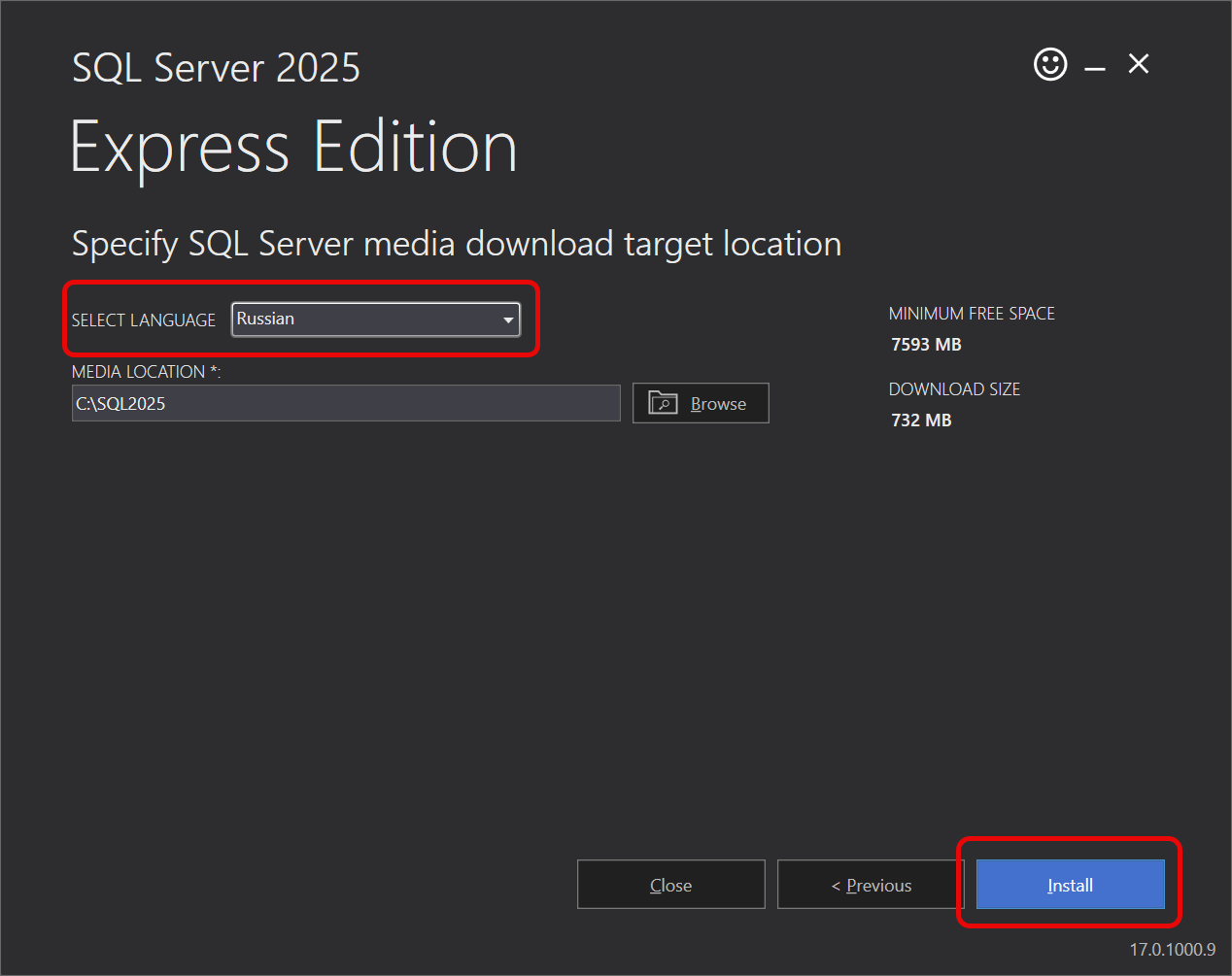Image resolution: width=1232 pixels, height=976 pixels.
Task: Click the MEDIA LOCATION label
Action: (x=146, y=372)
